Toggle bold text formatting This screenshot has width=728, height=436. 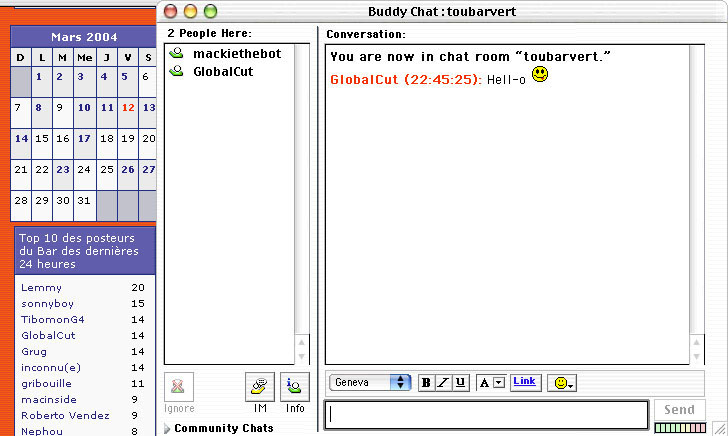426,383
